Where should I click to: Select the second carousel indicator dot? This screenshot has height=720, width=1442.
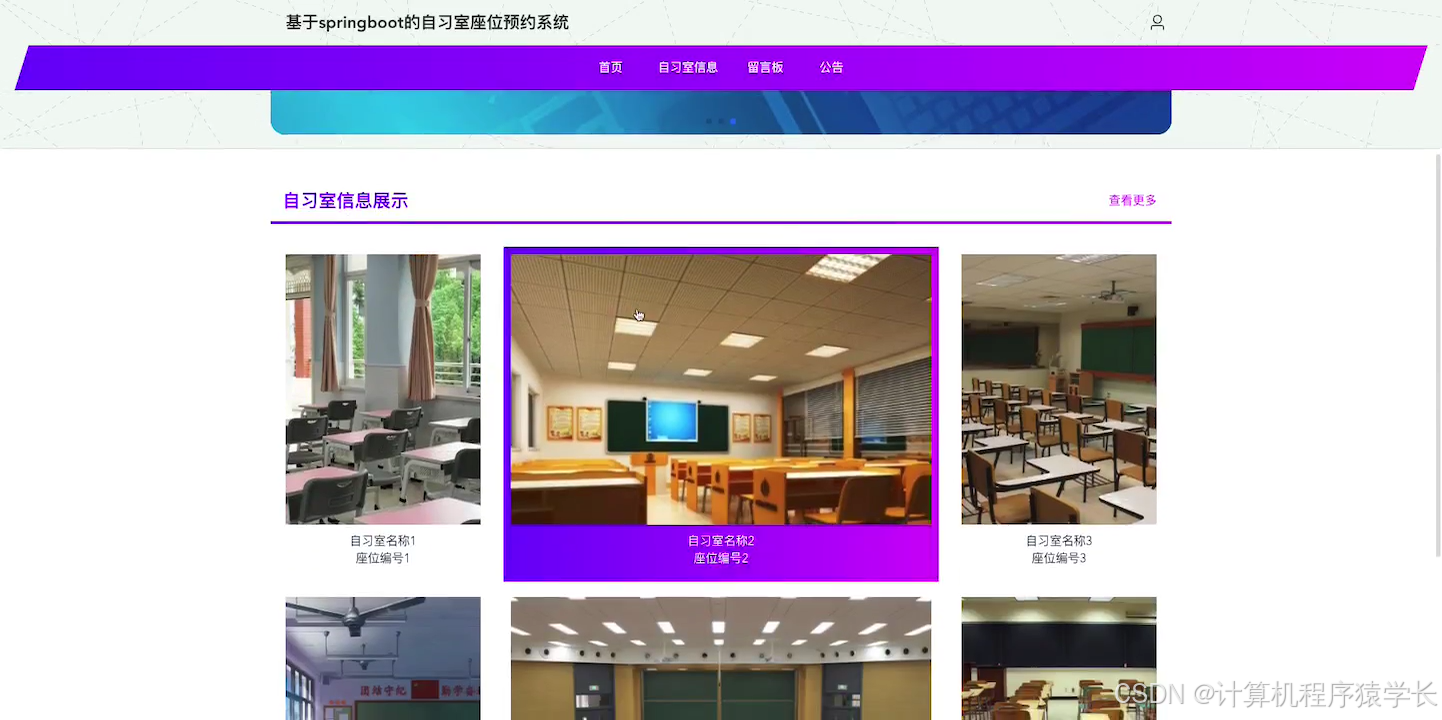[x=721, y=121]
